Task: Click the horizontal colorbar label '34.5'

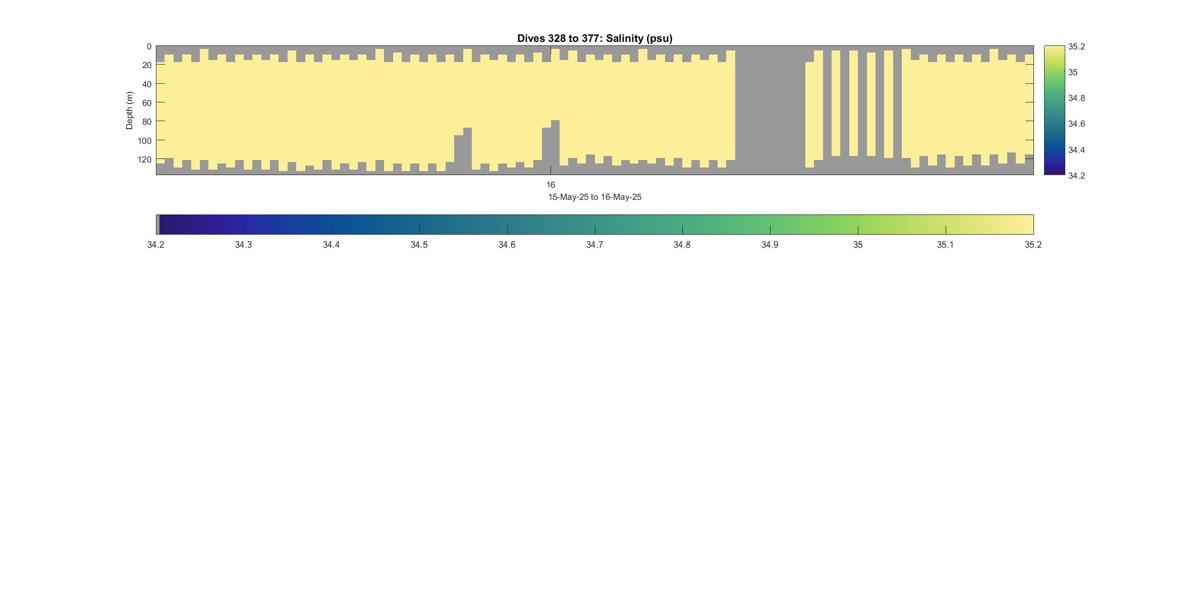Action: [419, 245]
